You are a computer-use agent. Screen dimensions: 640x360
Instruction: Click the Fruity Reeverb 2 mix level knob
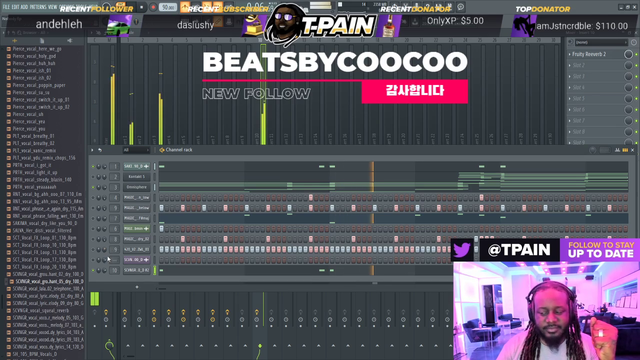pos(628,54)
